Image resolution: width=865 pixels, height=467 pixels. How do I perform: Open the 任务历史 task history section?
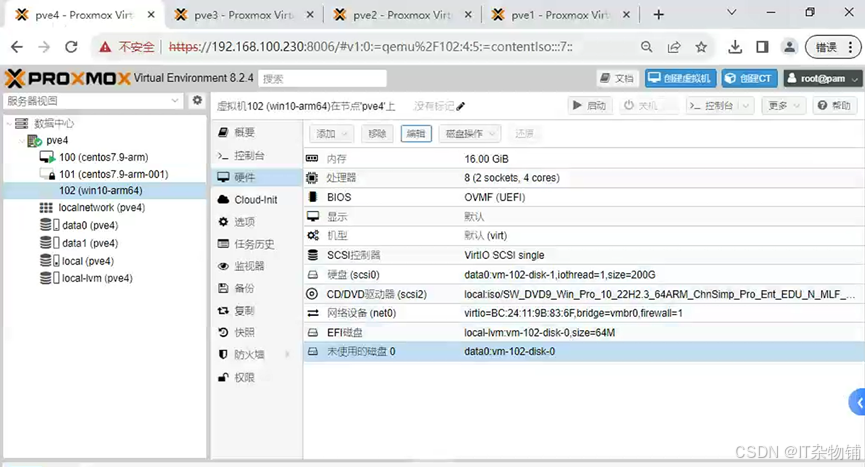tap(256, 244)
